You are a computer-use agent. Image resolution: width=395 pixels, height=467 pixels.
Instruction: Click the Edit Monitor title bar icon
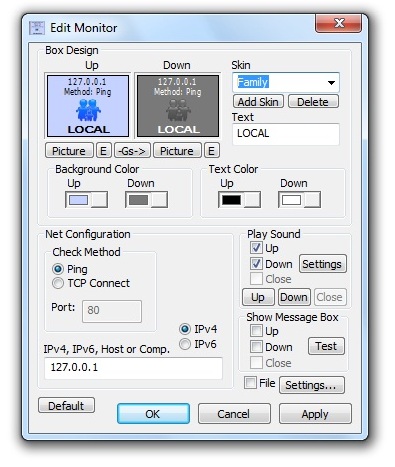click(x=37, y=28)
